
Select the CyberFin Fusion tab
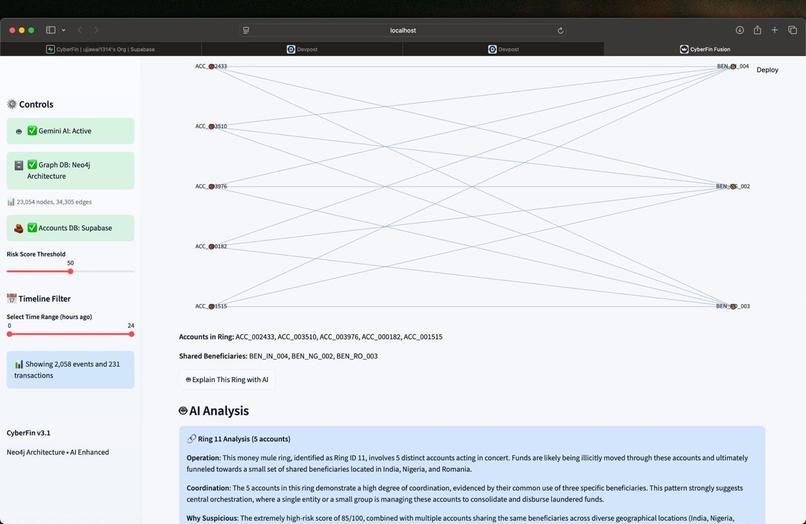(x=705, y=49)
